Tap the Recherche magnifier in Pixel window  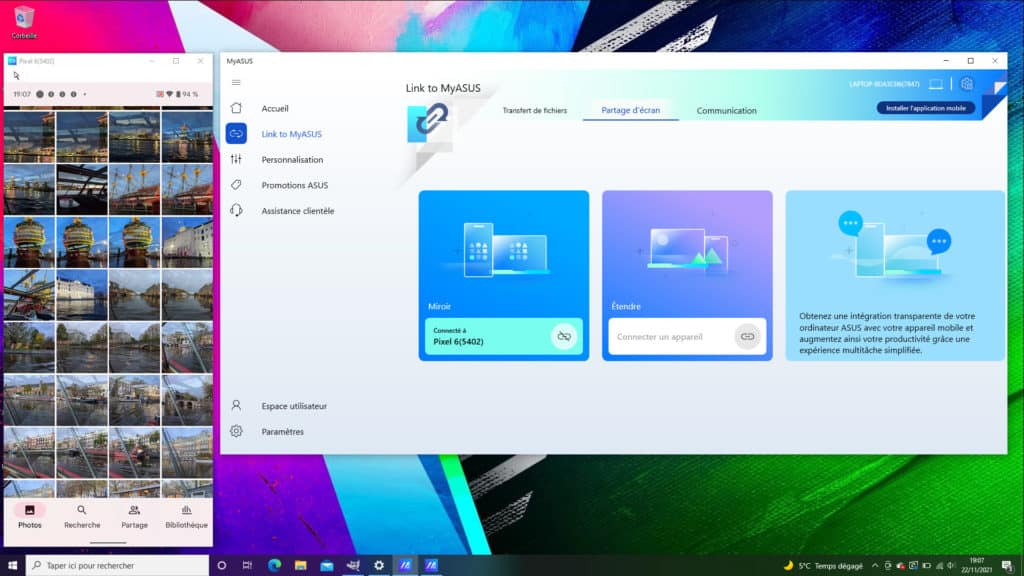click(82, 510)
